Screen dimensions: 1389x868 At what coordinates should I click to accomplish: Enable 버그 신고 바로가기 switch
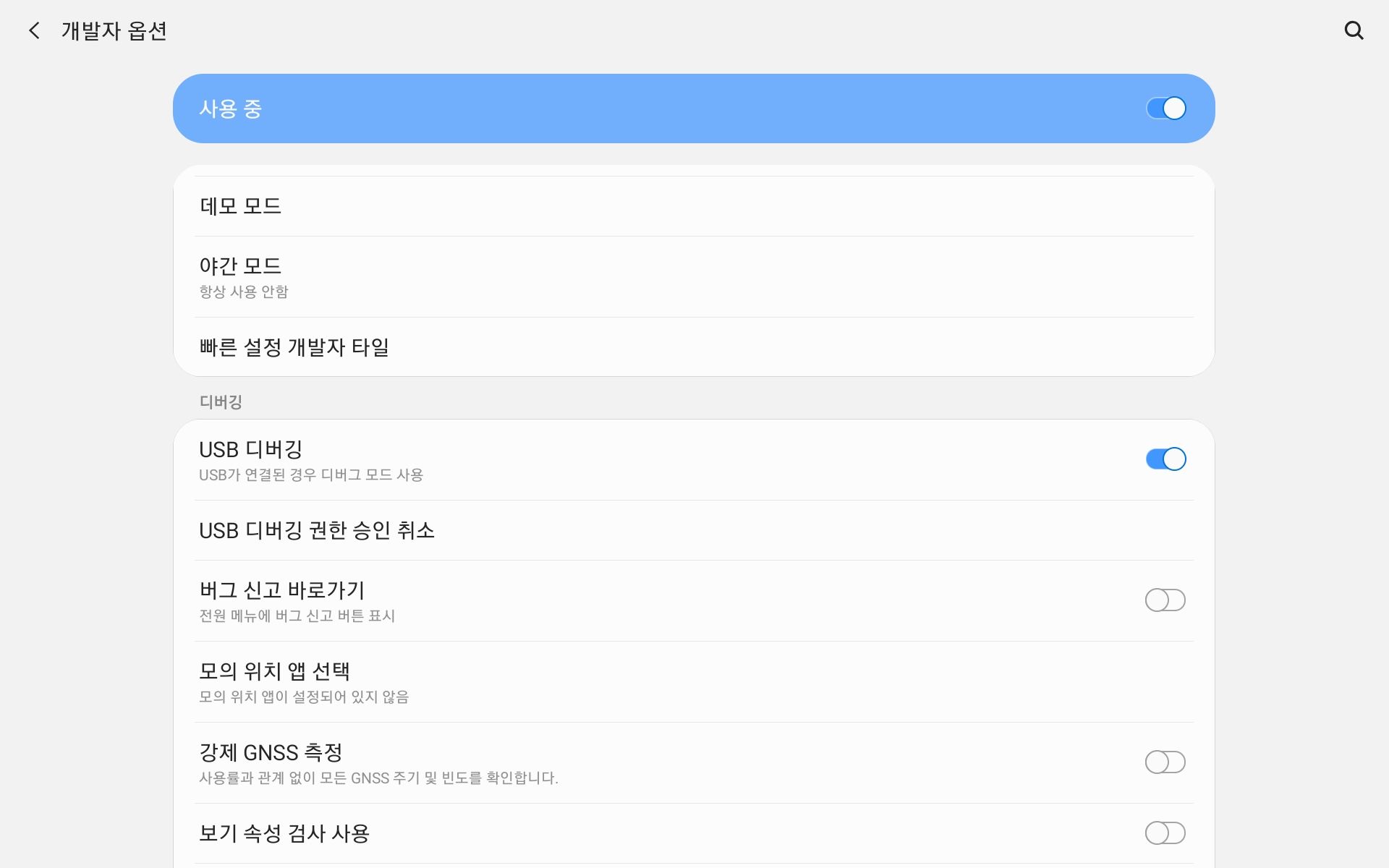[x=1165, y=600]
